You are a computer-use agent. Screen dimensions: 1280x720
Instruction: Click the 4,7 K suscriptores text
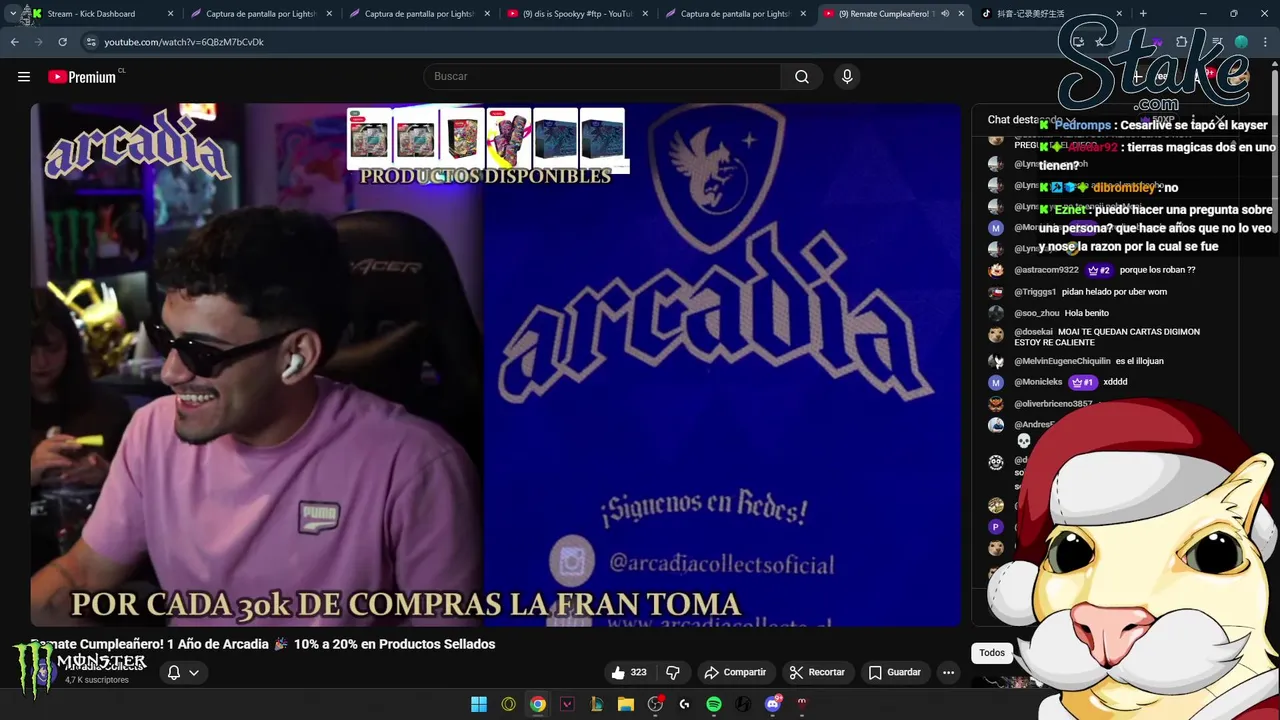point(97,680)
